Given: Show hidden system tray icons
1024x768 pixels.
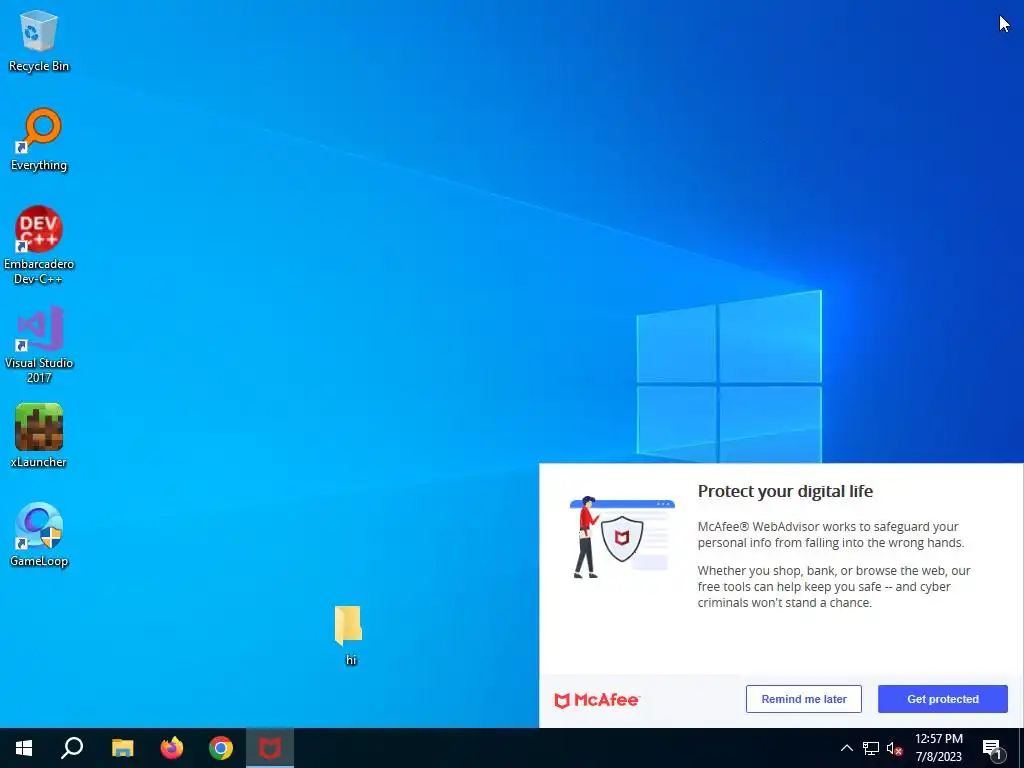Looking at the screenshot, I should [846, 748].
